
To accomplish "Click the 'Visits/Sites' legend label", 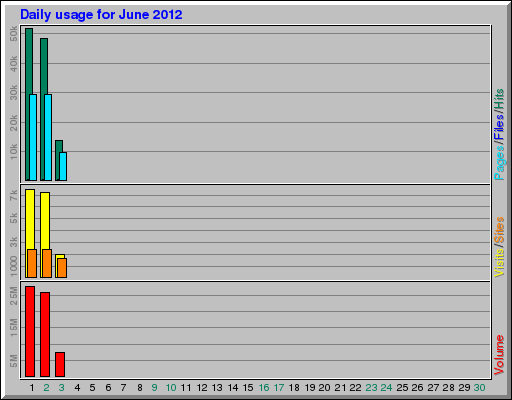I will pos(499,247).
